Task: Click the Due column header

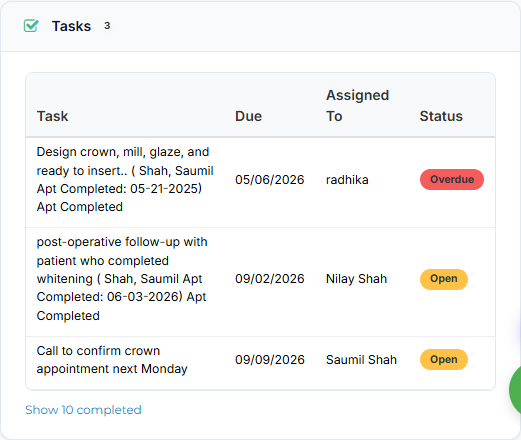Action: pyautogui.click(x=248, y=116)
